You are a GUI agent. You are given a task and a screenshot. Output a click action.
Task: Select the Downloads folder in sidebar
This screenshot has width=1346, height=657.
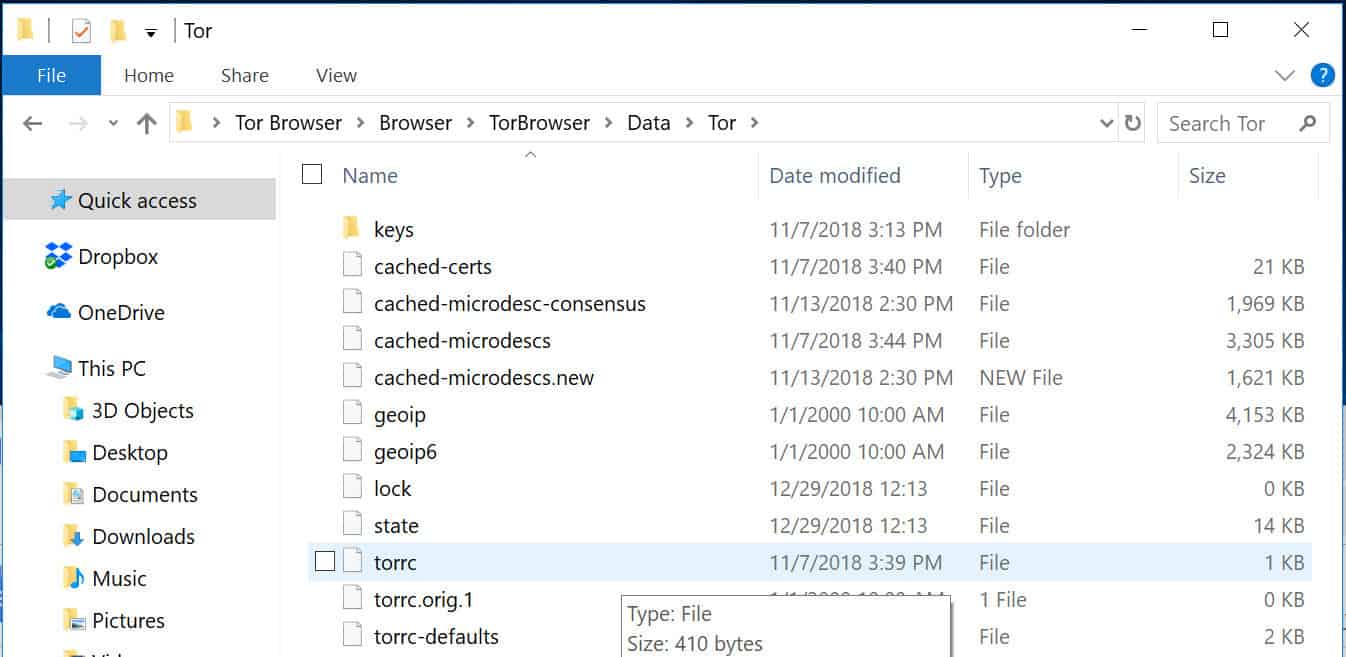click(143, 537)
